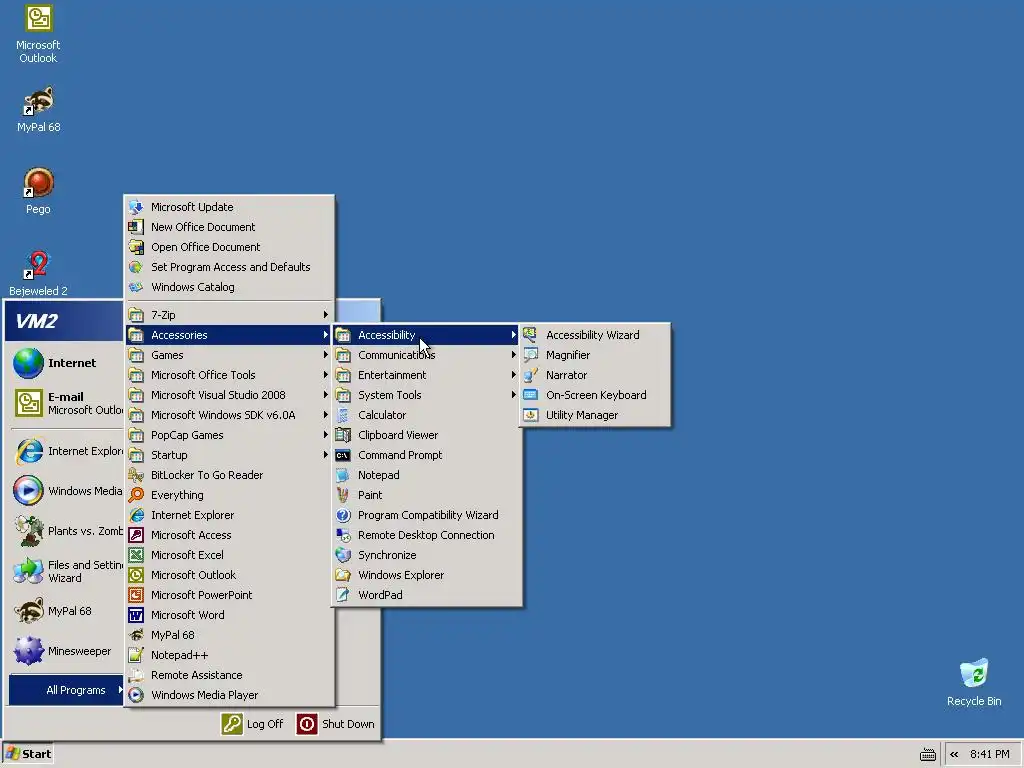Expand System Tools submenu
Screen dimensions: 1024x768
(426, 395)
